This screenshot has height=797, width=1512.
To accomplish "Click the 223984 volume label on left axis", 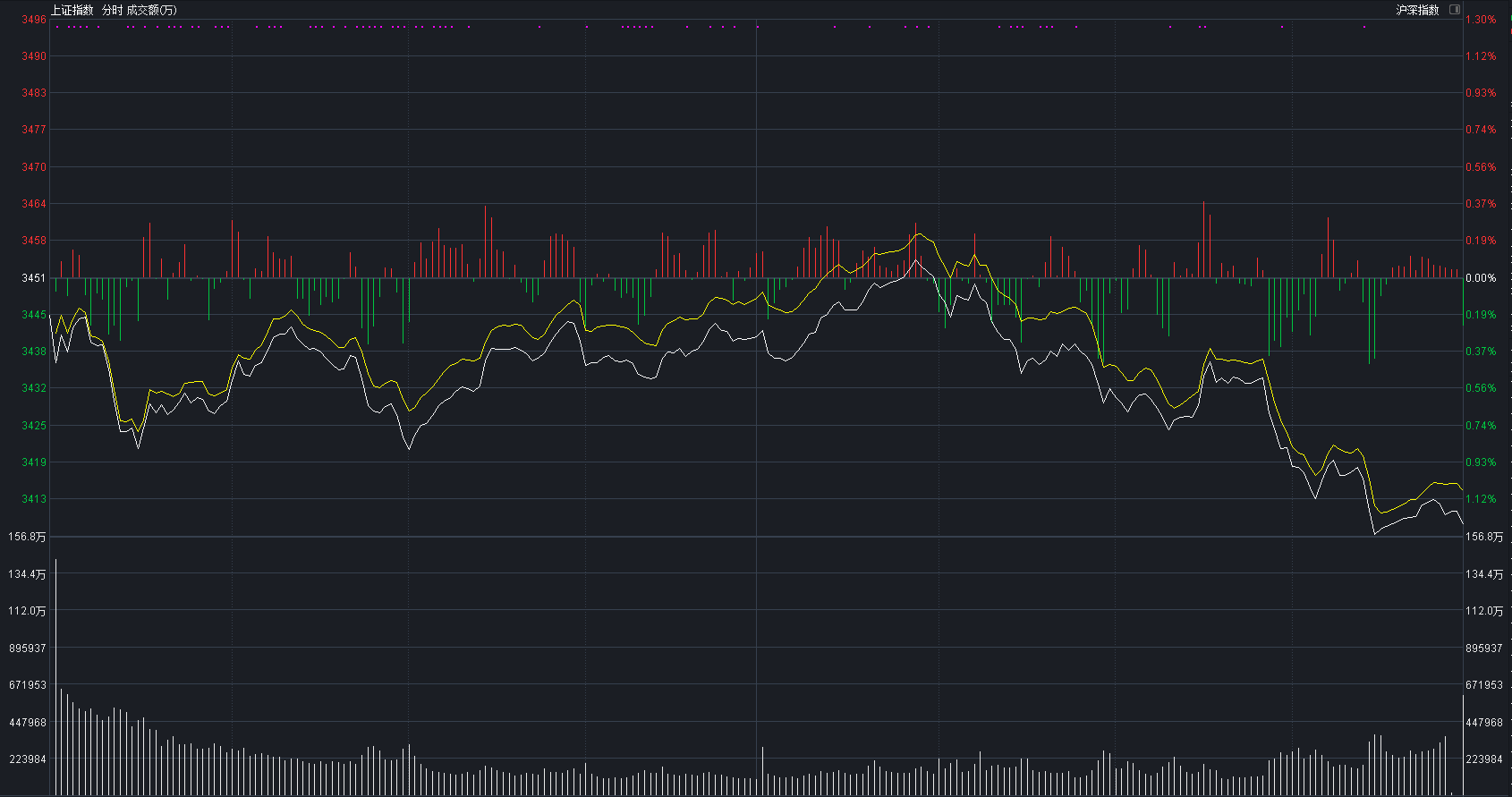I will click(28, 759).
